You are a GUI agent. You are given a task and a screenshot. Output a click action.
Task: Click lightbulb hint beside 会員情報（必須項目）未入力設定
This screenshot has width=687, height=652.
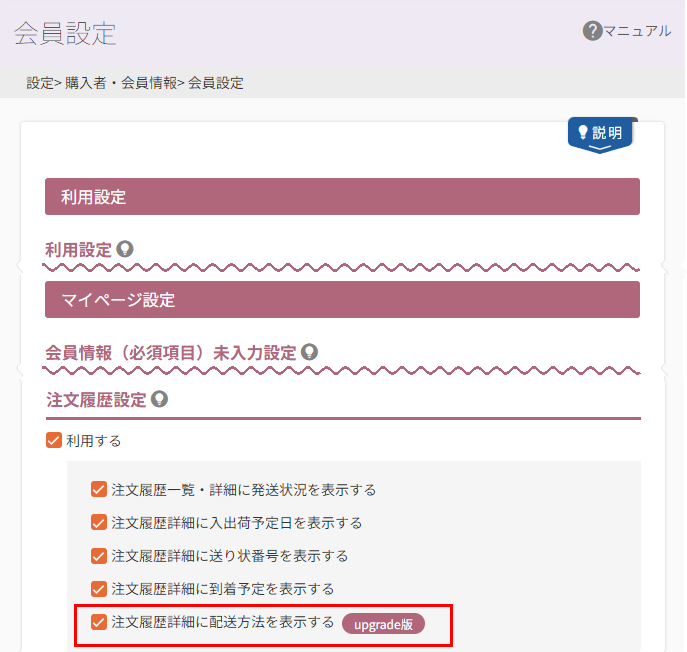[310, 352]
